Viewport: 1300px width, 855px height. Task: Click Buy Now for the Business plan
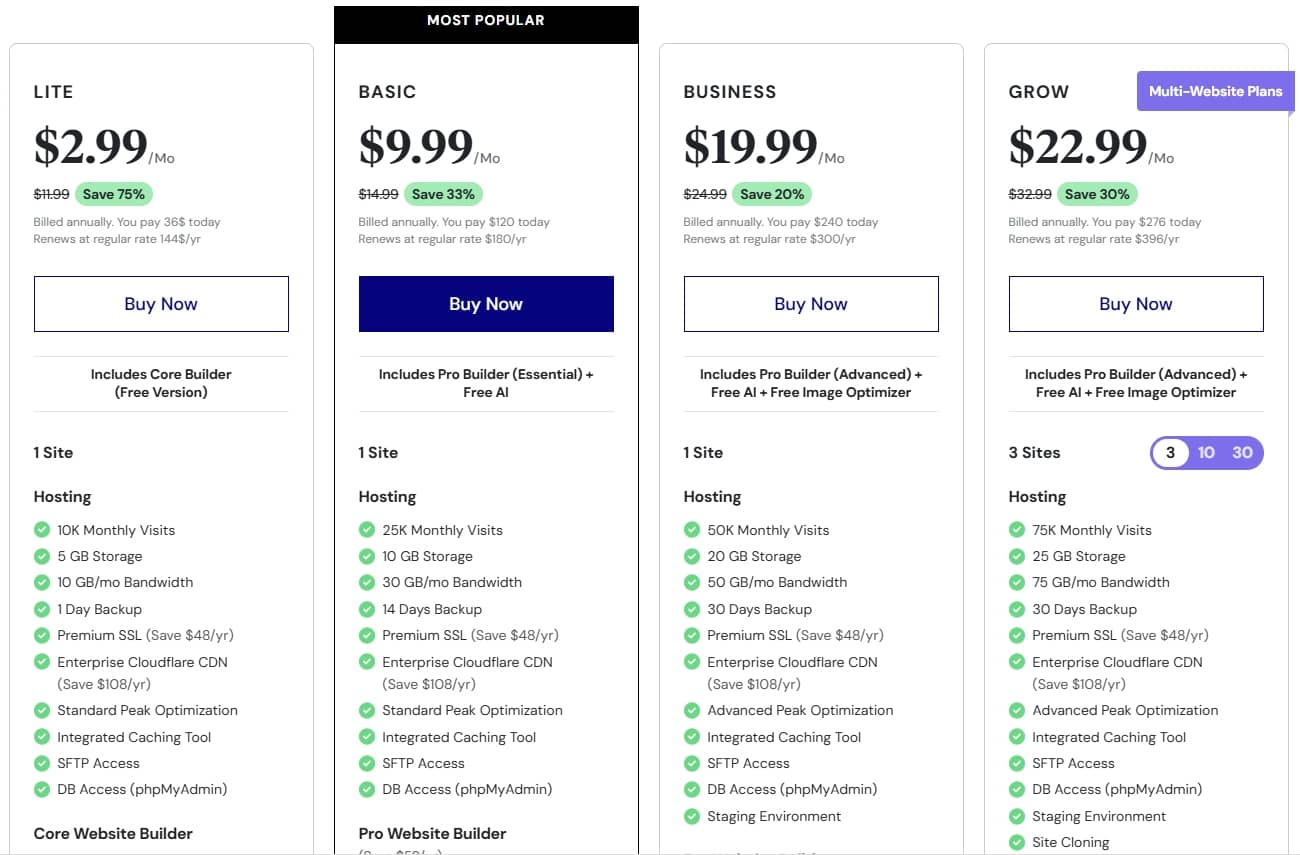[811, 304]
